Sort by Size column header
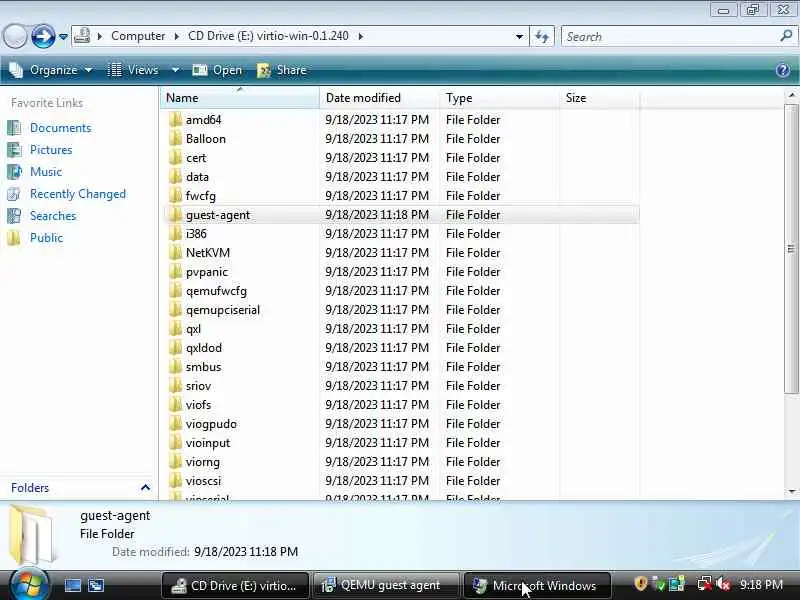Image resolution: width=800 pixels, height=600 pixels. [599, 97]
